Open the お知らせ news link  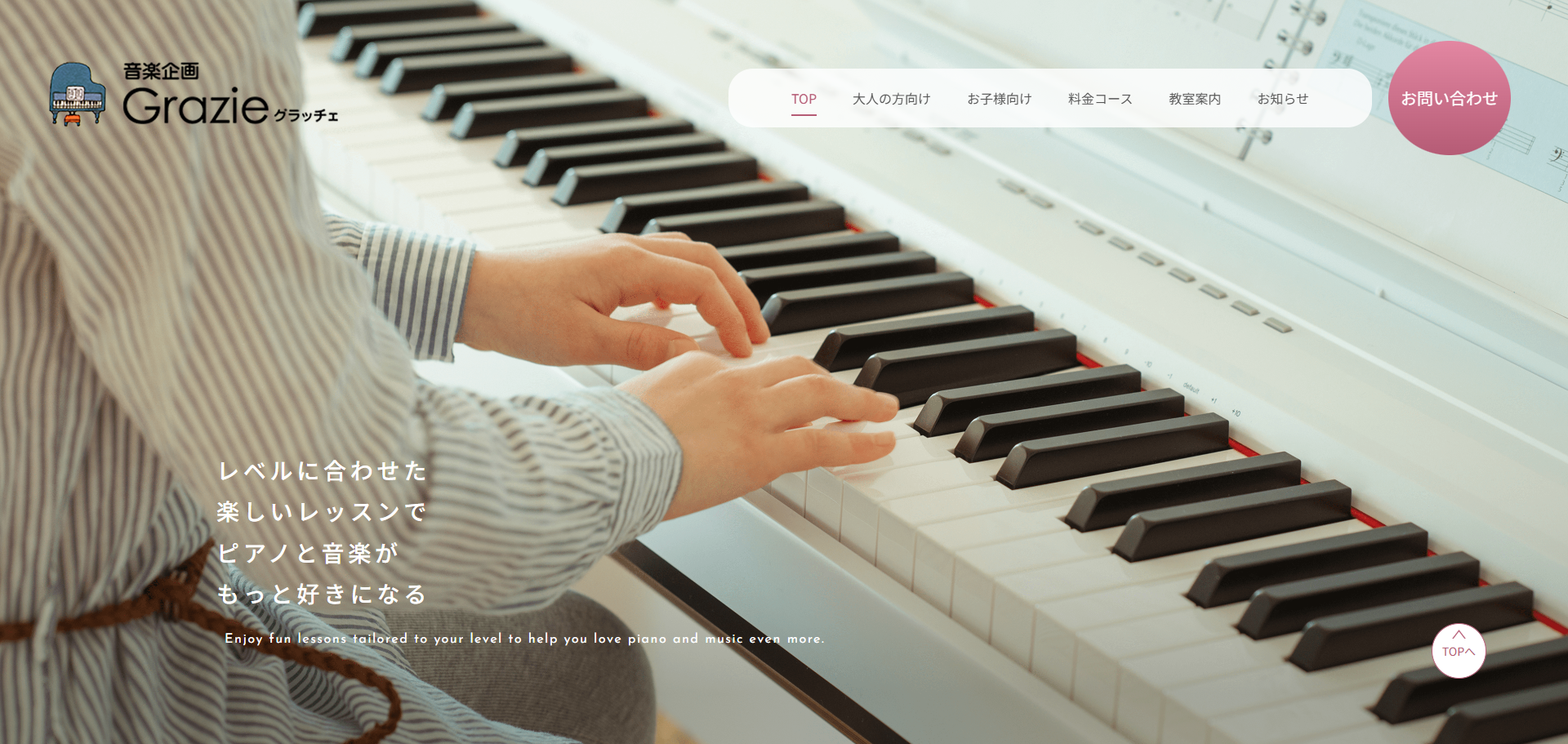click(1282, 99)
